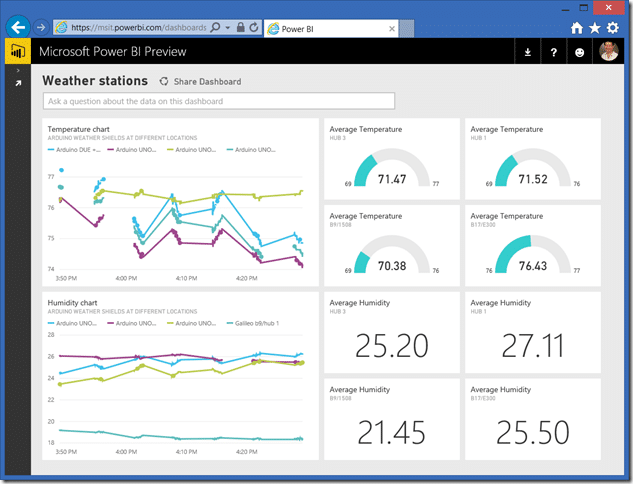Click the 71.47 gauge value for HUB 3
This screenshot has height=484, width=633.
[392, 179]
